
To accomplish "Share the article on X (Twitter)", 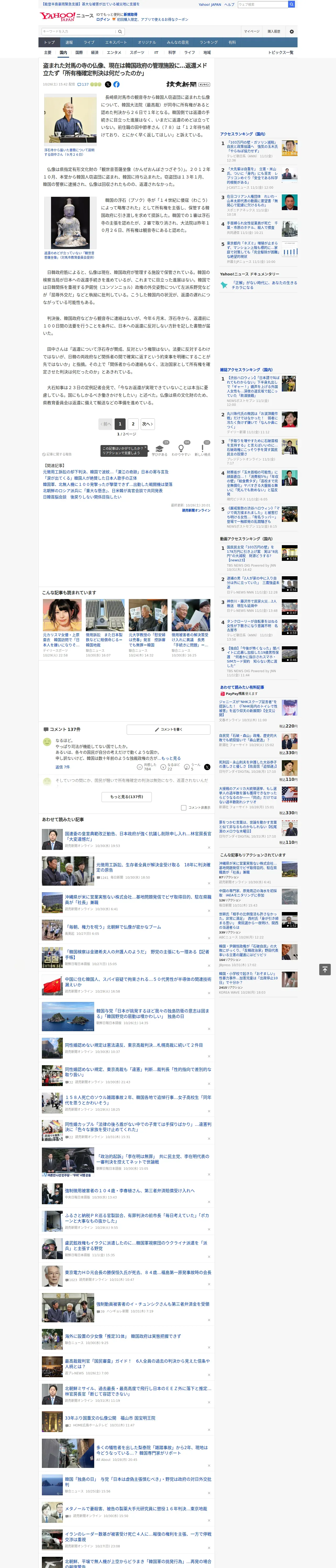I will pos(108,85).
